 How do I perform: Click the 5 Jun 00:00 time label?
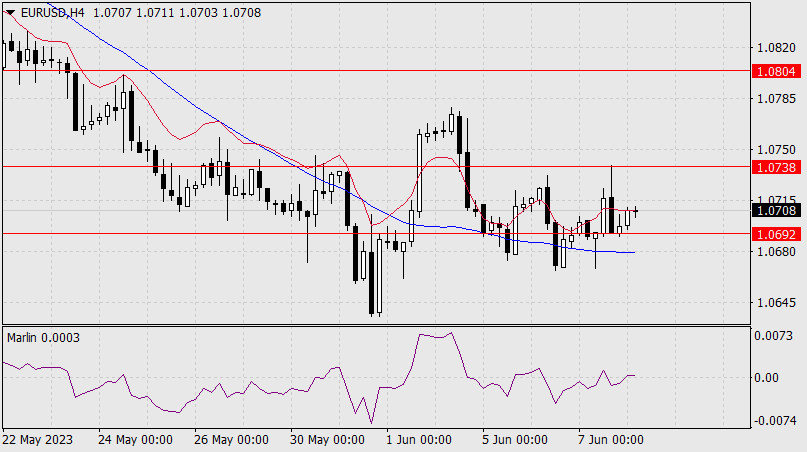click(513, 440)
